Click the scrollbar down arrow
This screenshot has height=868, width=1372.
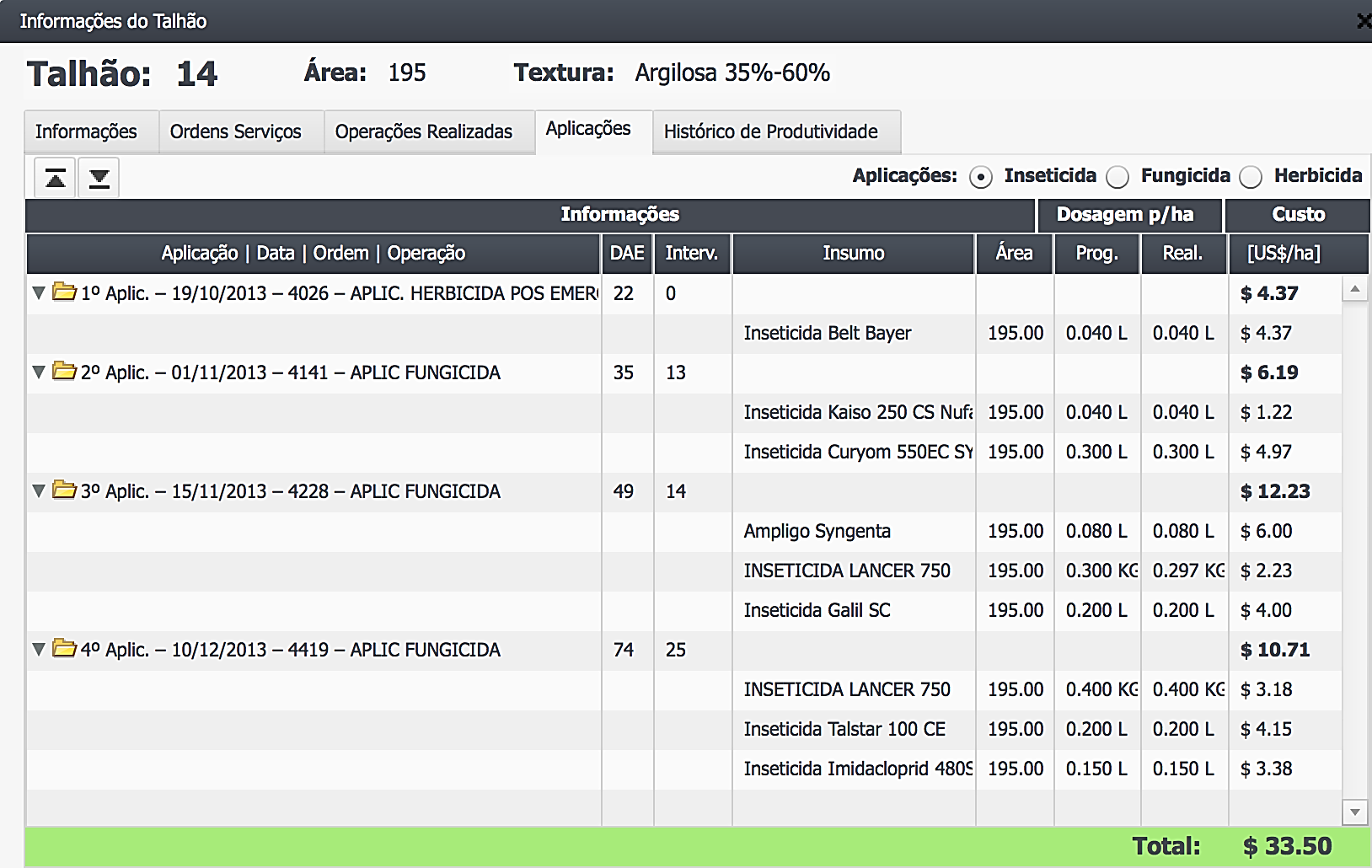tap(1354, 812)
